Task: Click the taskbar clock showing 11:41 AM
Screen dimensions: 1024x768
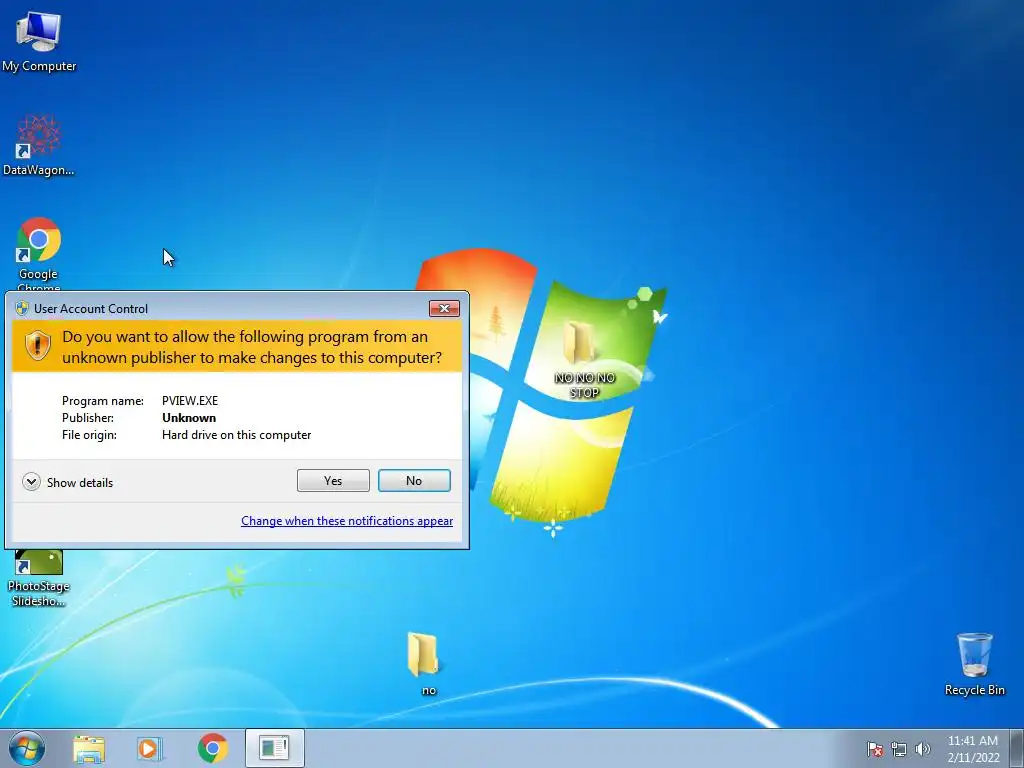Action: pos(973,749)
